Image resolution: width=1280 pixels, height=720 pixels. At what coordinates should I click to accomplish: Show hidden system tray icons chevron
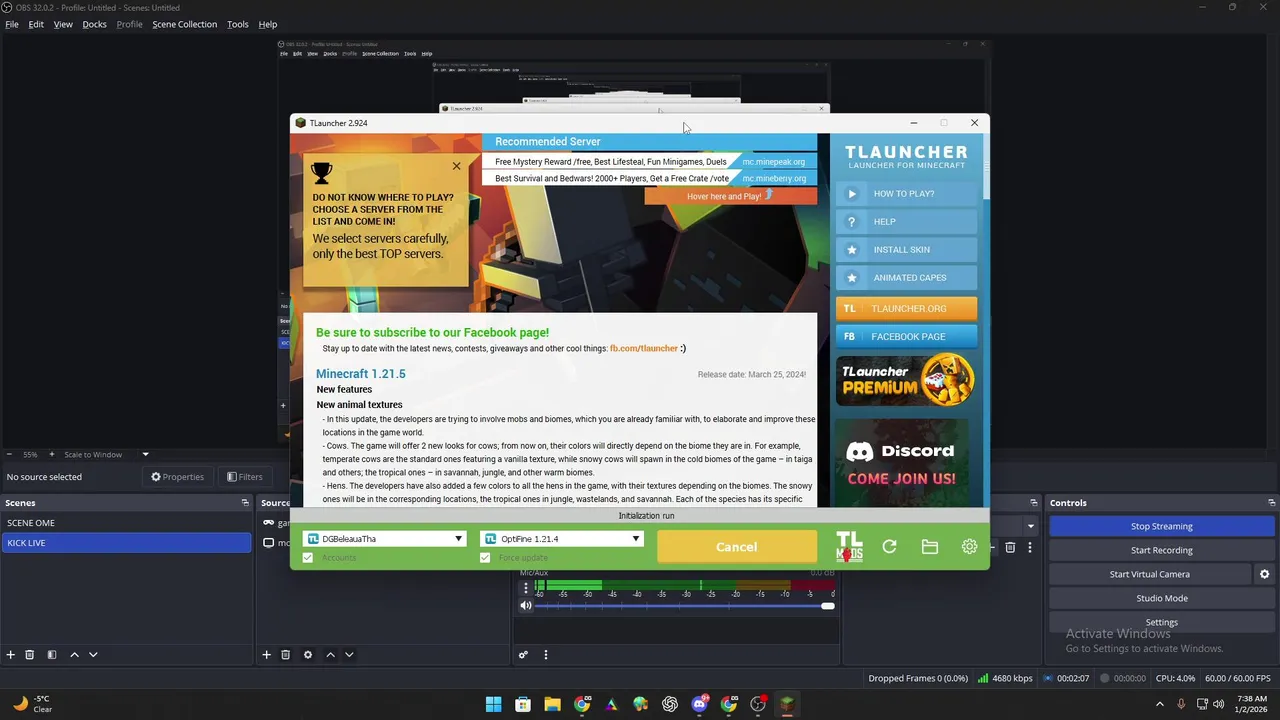(1160, 704)
